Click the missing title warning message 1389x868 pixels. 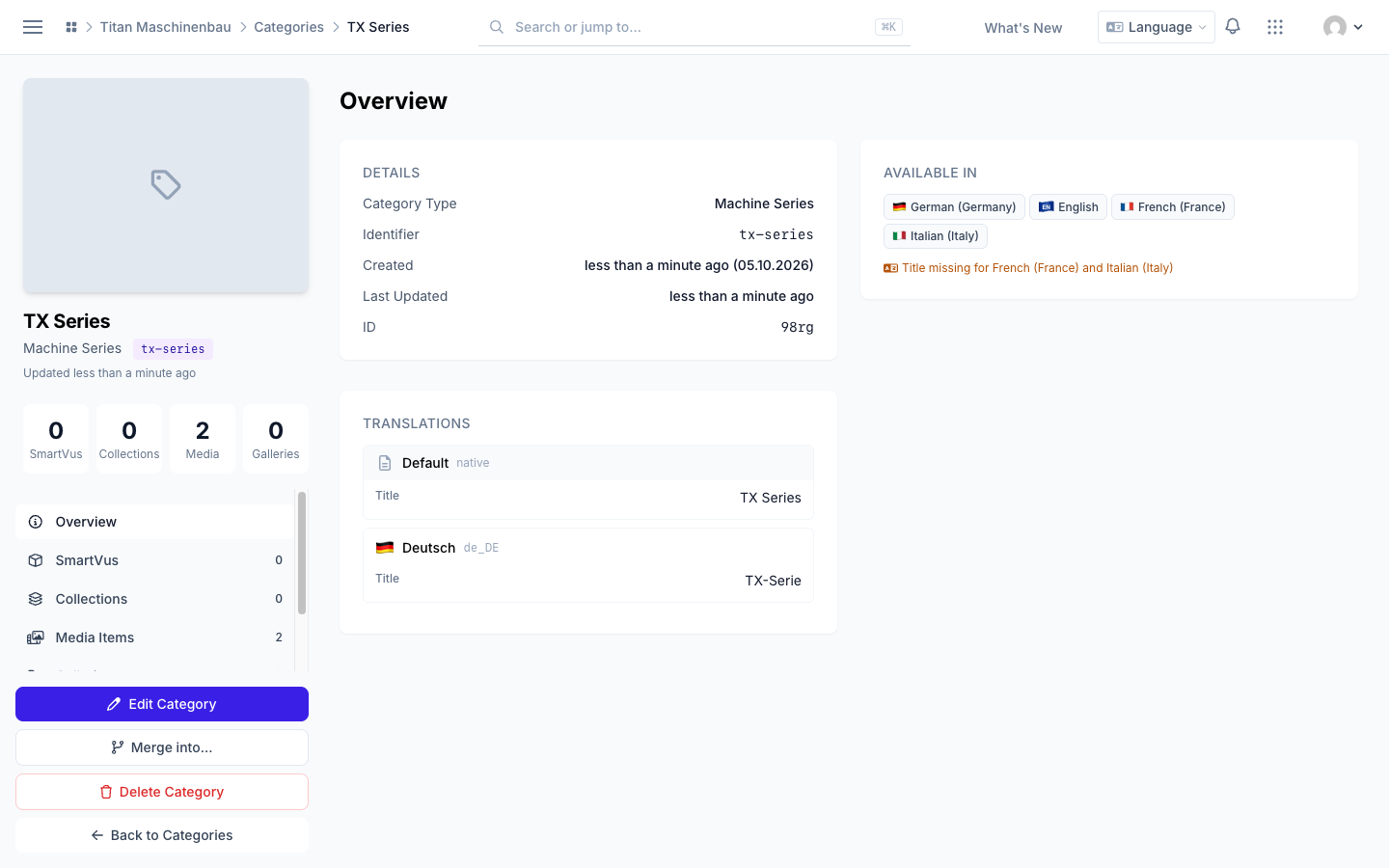1028,268
